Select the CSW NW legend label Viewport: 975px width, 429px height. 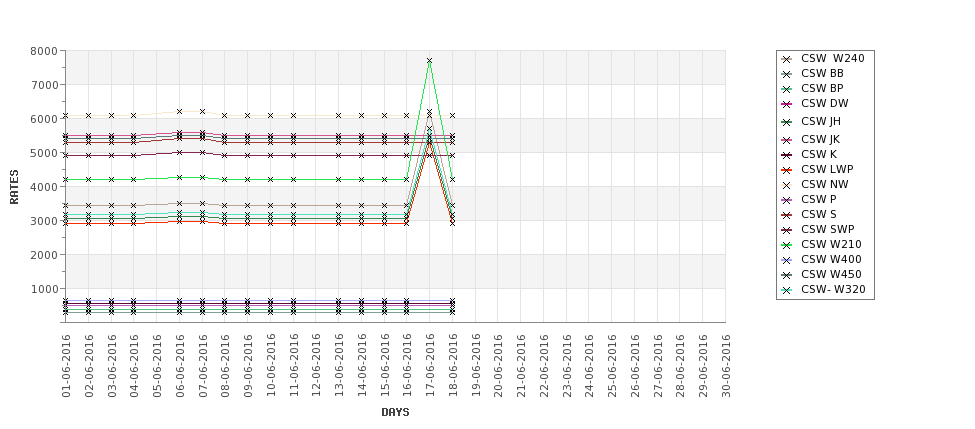click(825, 184)
